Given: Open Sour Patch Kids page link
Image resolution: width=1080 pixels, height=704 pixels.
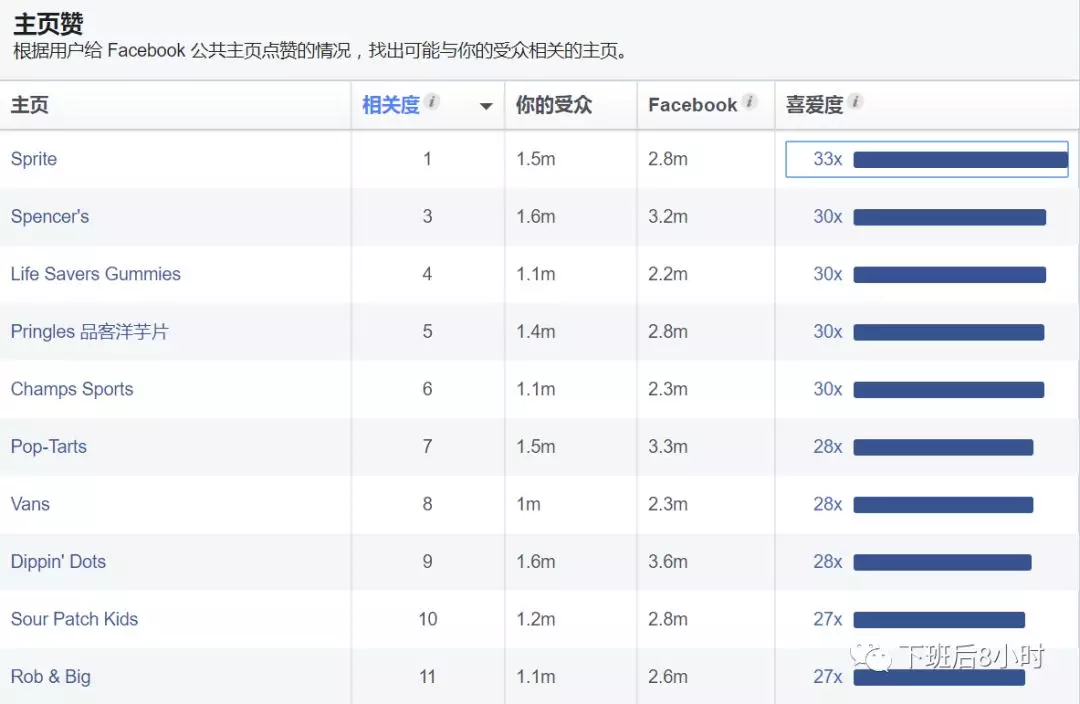Looking at the screenshot, I should pyautogui.click(x=74, y=619).
